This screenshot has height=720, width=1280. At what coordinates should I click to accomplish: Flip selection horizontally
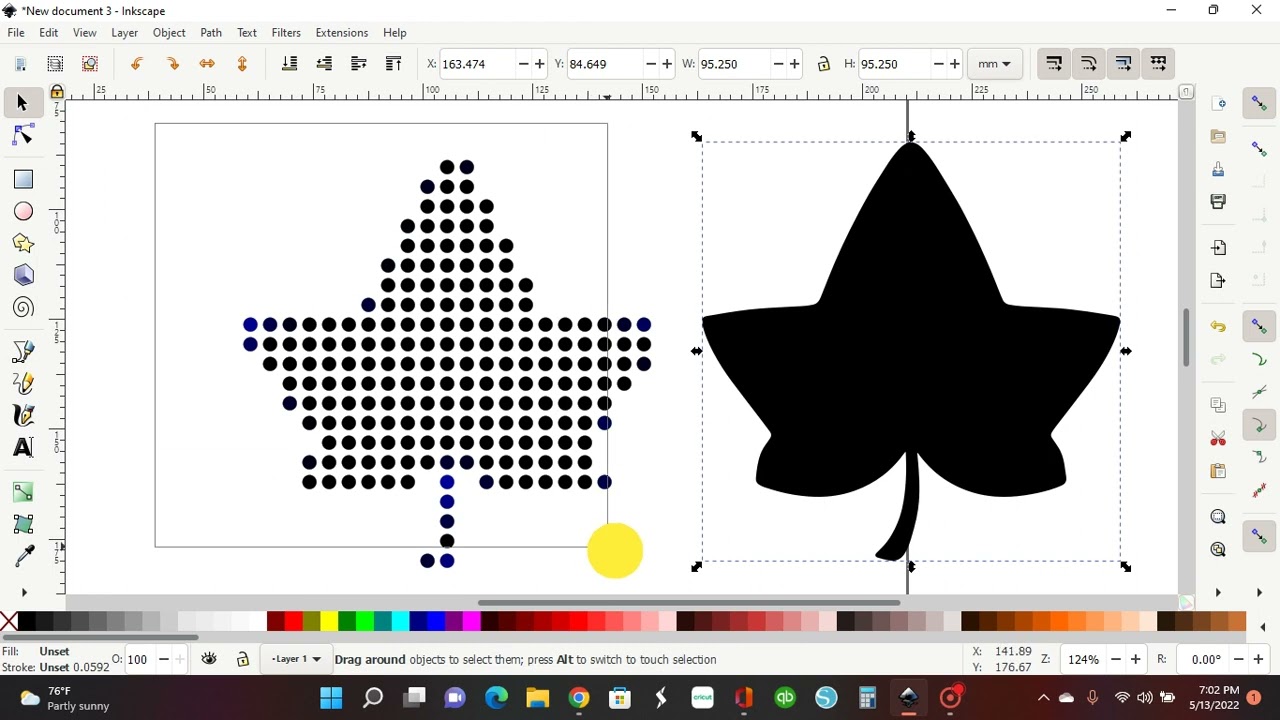coord(207,64)
